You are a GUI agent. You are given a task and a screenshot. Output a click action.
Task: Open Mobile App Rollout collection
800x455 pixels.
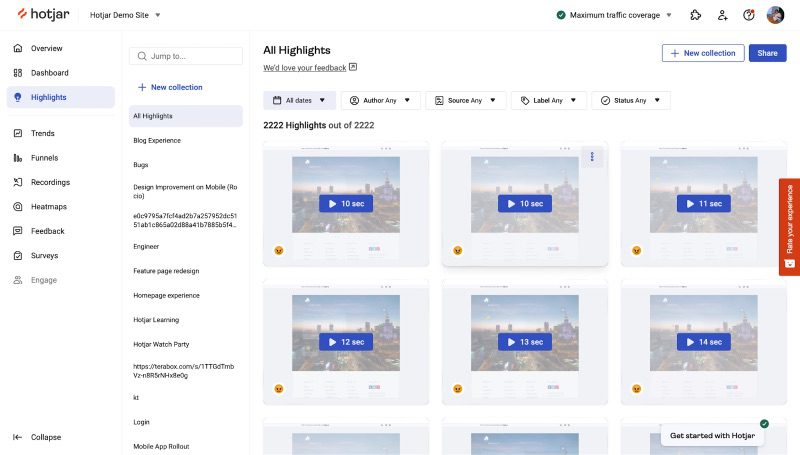pos(186,446)
